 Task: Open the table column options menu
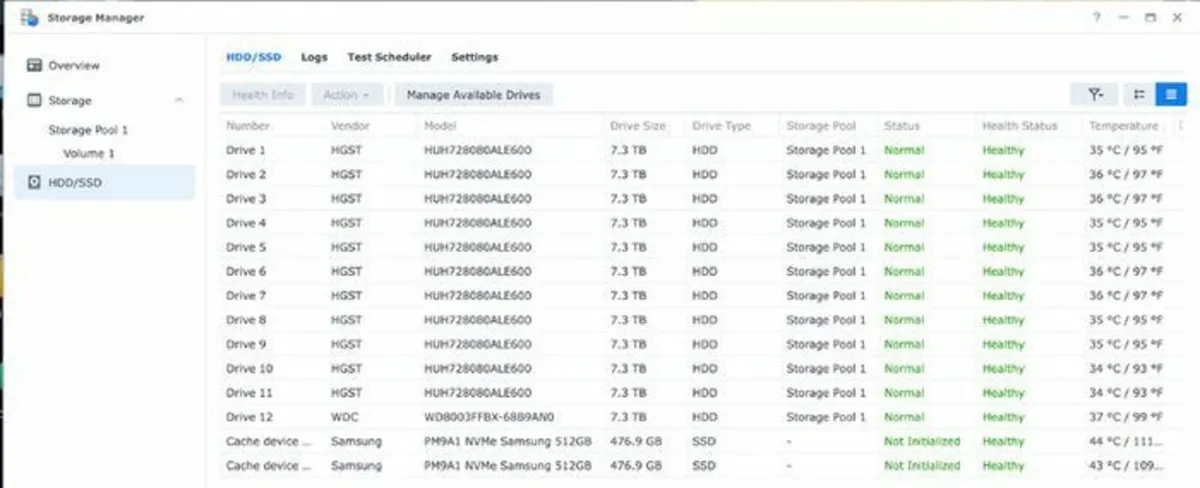tap(1180, 126)
